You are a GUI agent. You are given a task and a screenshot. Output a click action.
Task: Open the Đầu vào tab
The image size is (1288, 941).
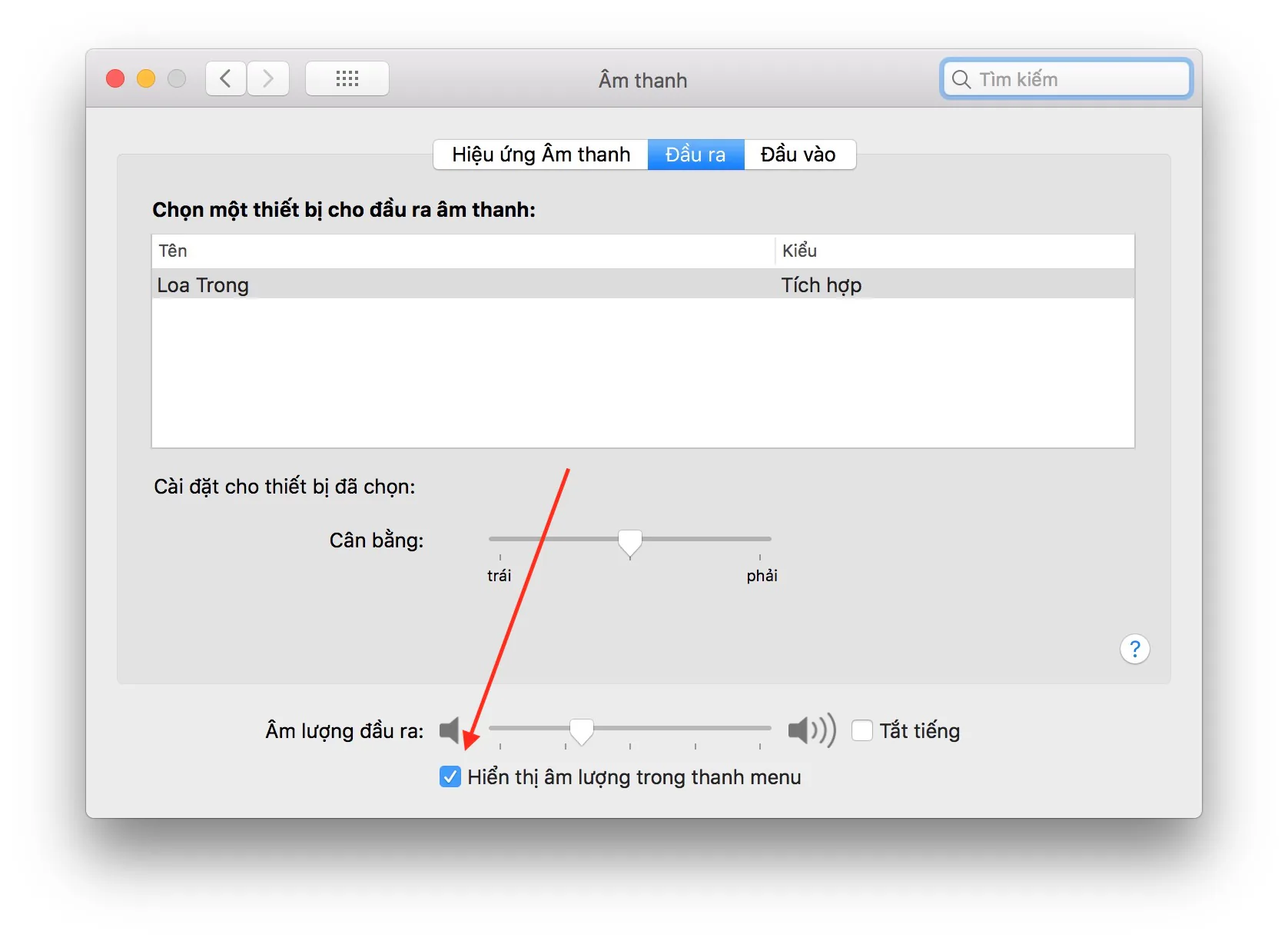coord(798,155)
